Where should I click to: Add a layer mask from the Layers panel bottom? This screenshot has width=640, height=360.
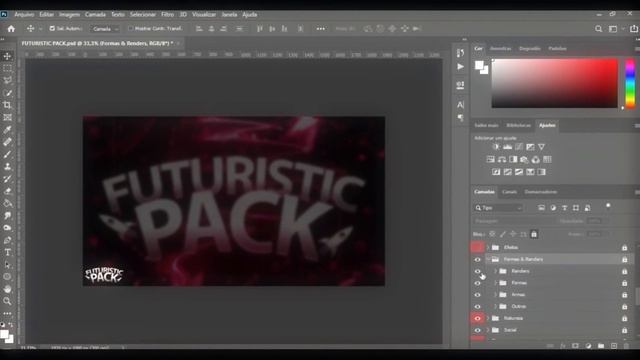pyautogui.click(x=575, y=346)
